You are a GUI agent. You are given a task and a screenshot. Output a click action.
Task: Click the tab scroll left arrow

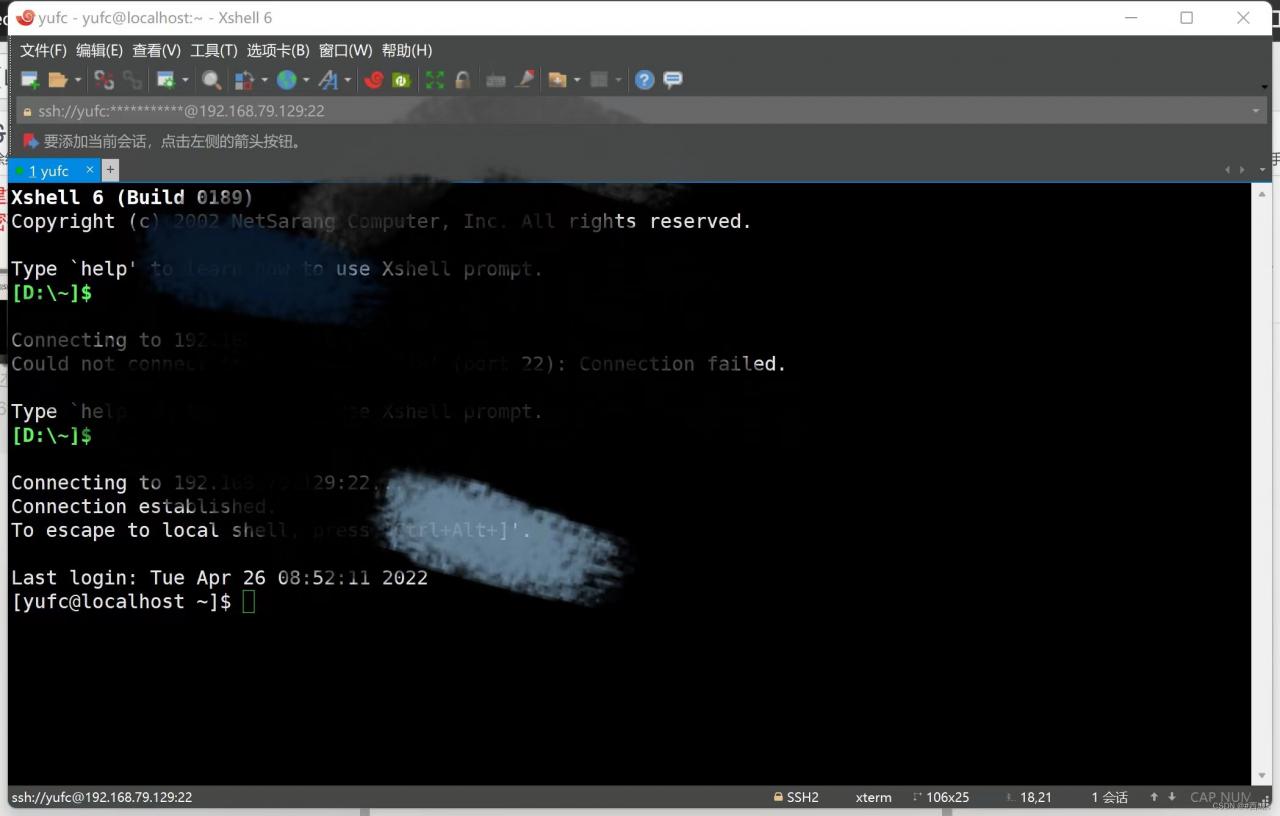[x=1228, y=170]
